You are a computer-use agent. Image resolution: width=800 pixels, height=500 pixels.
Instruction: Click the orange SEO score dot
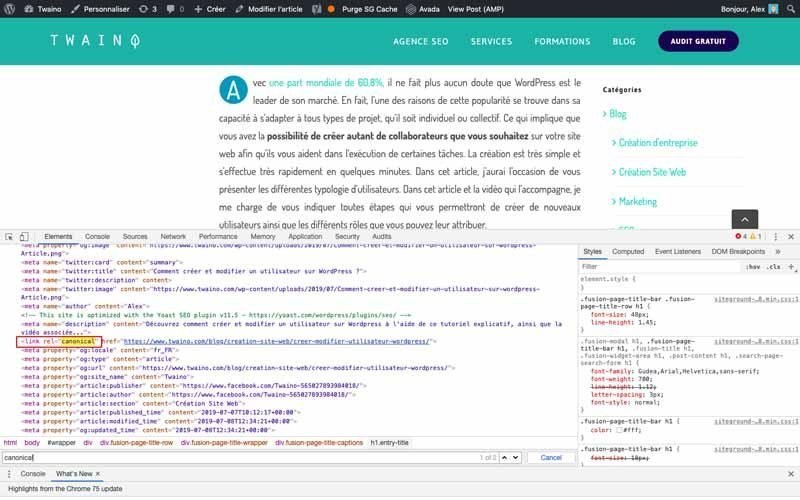point(331,9)
